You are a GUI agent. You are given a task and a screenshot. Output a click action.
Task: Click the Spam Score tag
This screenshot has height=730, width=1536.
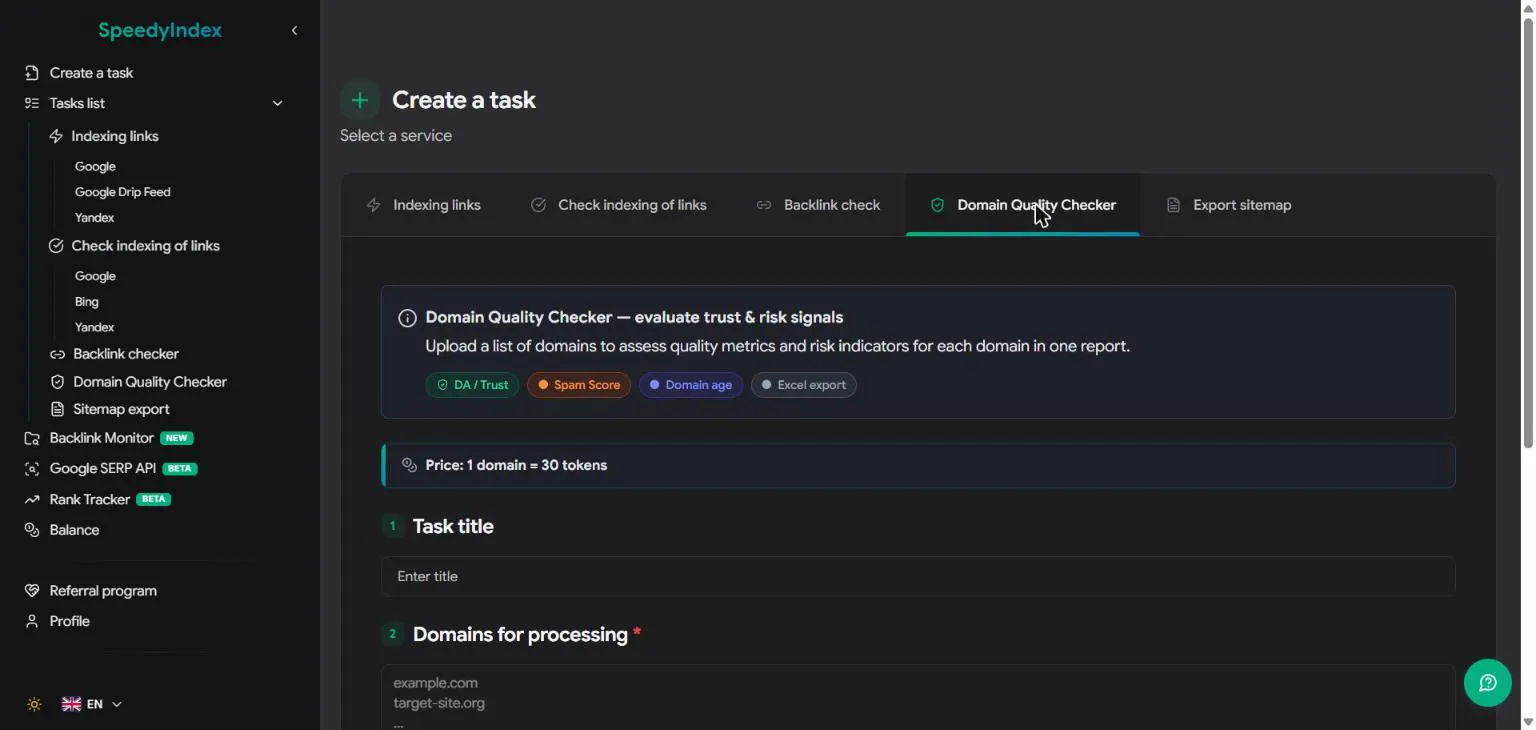(579, 385)
